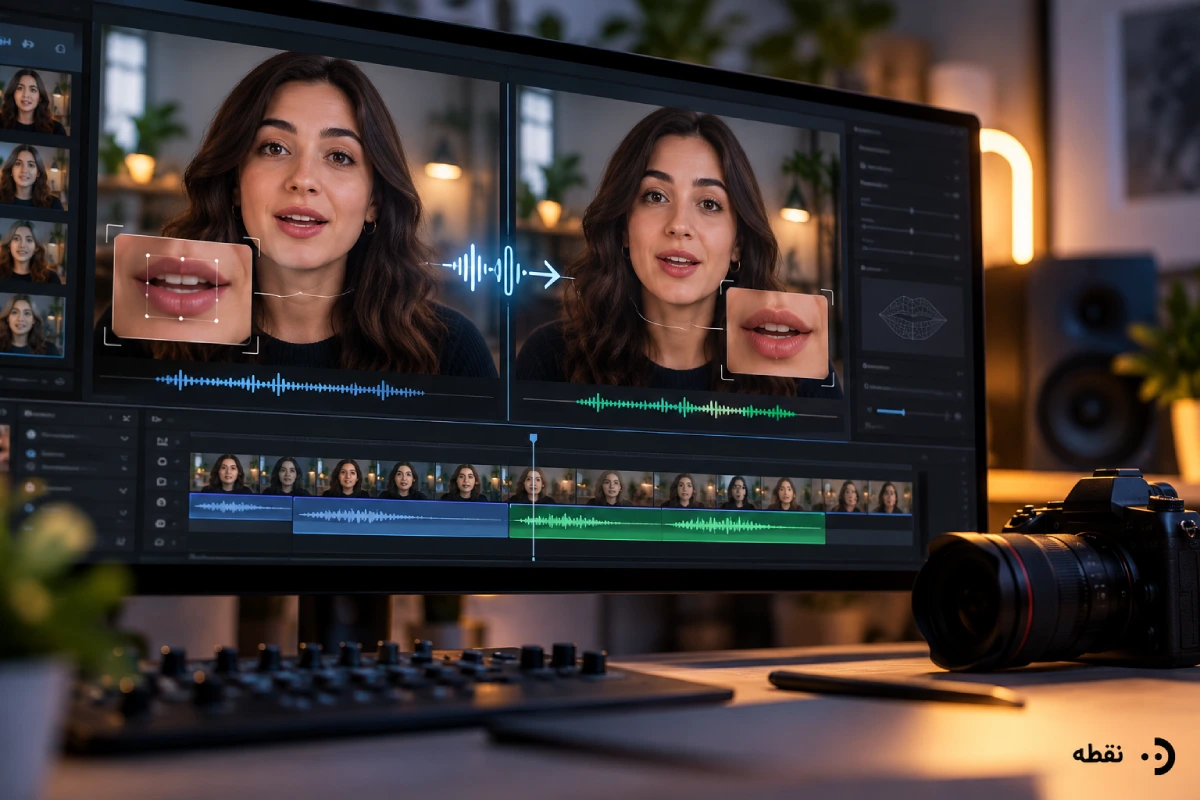Click the X icon in the lower-left panel header
The image size is (1200, 800).
point(126,417)
